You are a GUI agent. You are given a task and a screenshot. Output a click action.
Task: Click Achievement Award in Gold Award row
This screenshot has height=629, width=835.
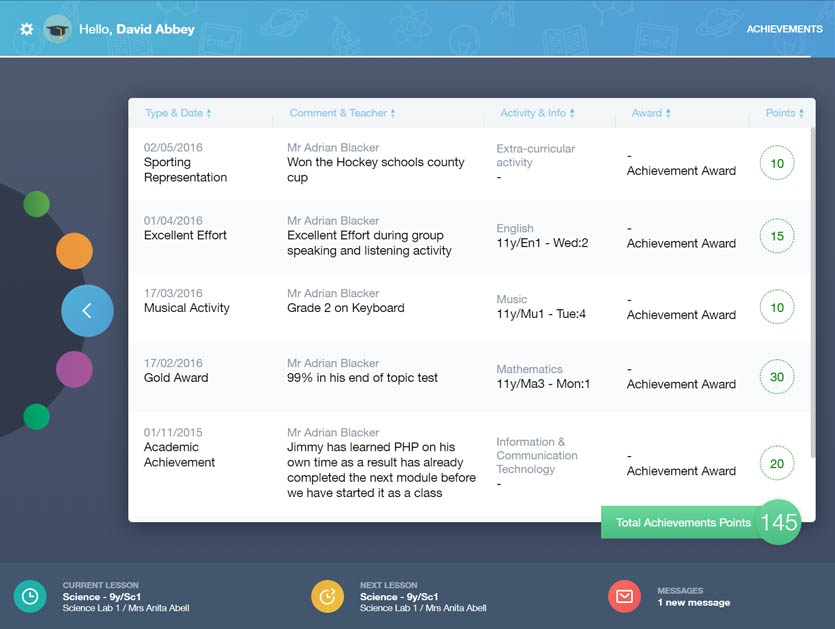point(681,384)
